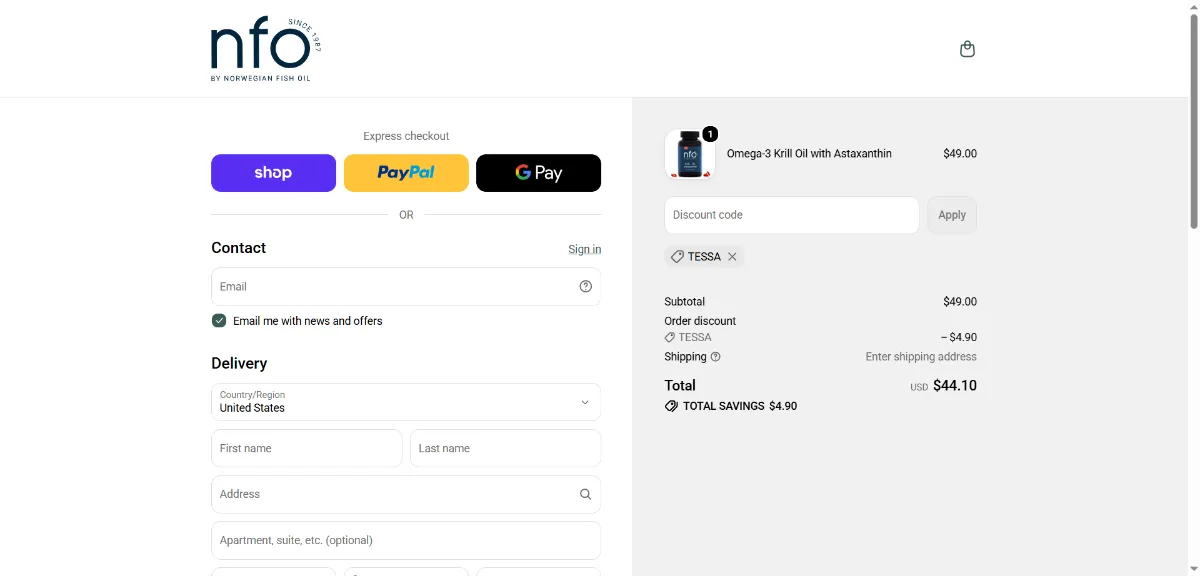Click the Apply discount button
Viewport: 1200px width, 576px height.
click(952, 215)
